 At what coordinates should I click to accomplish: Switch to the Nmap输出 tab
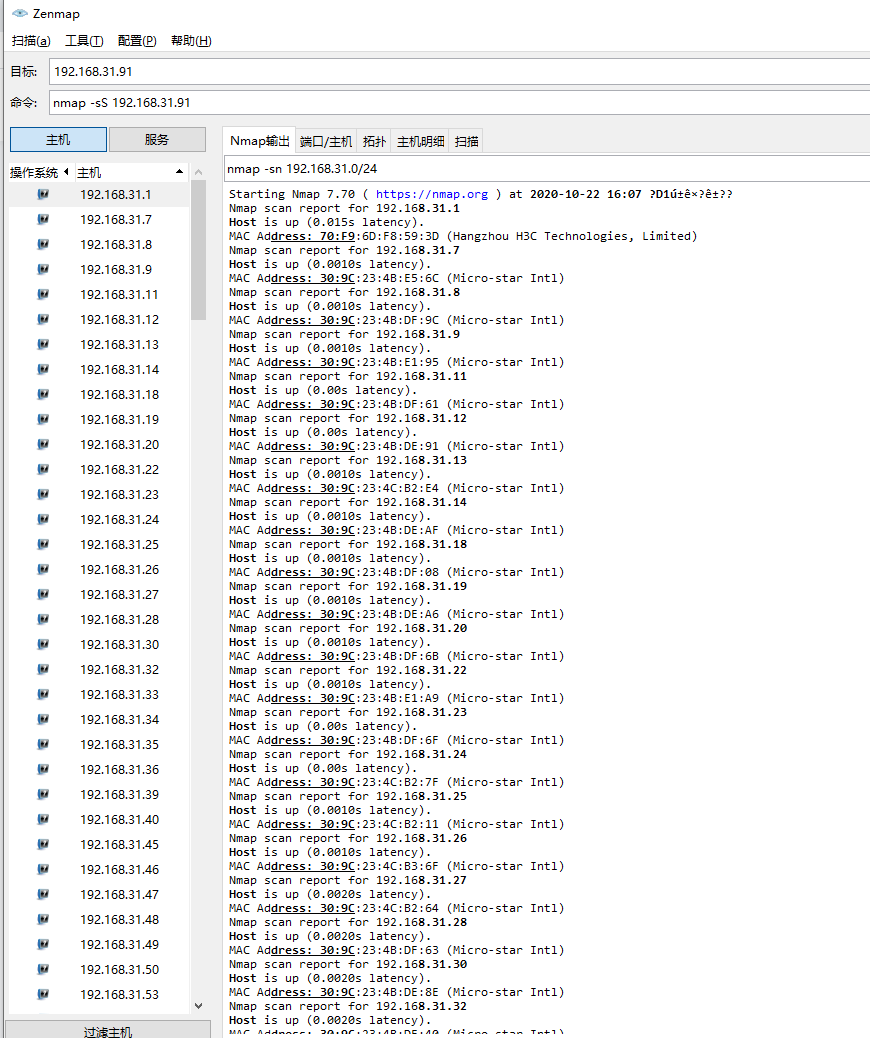point(260,140)
